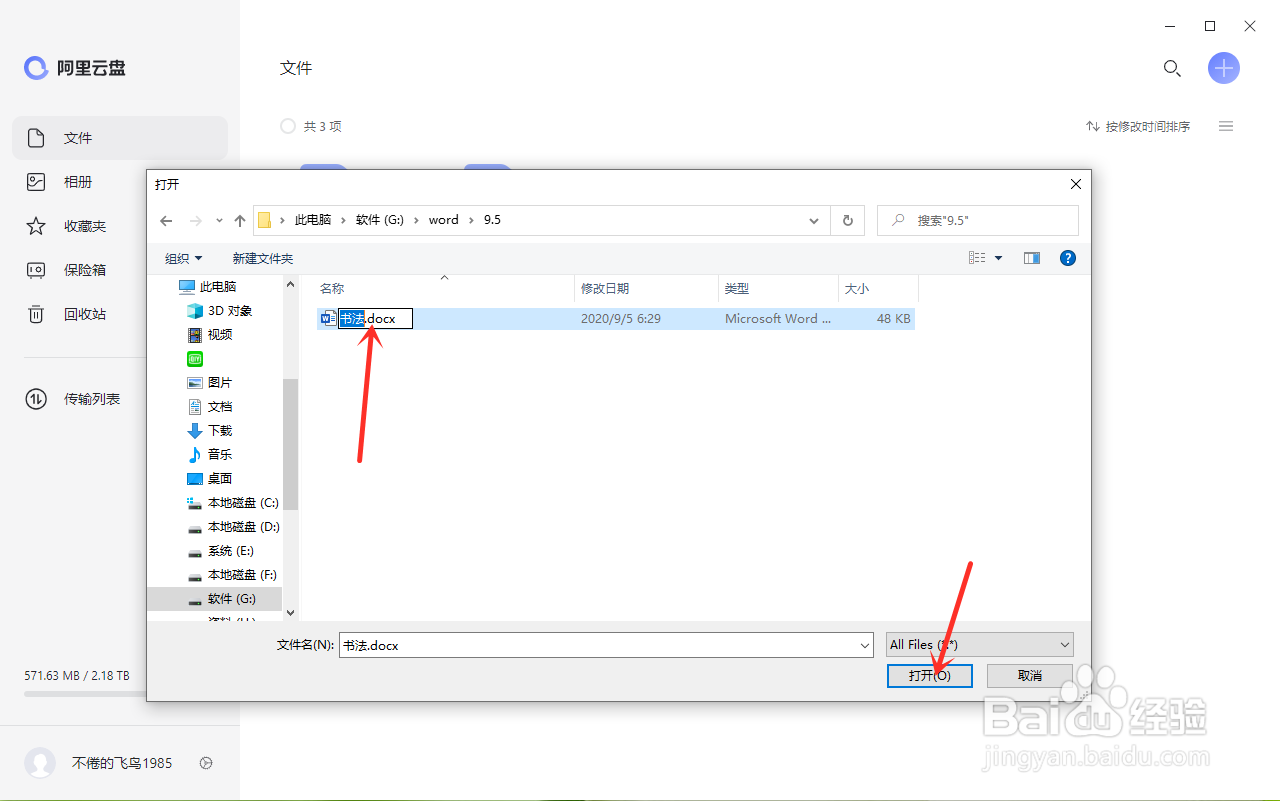Click the user avatar 不倦的飞鸟1985
Screen dimensions: 1280x801
40,763
